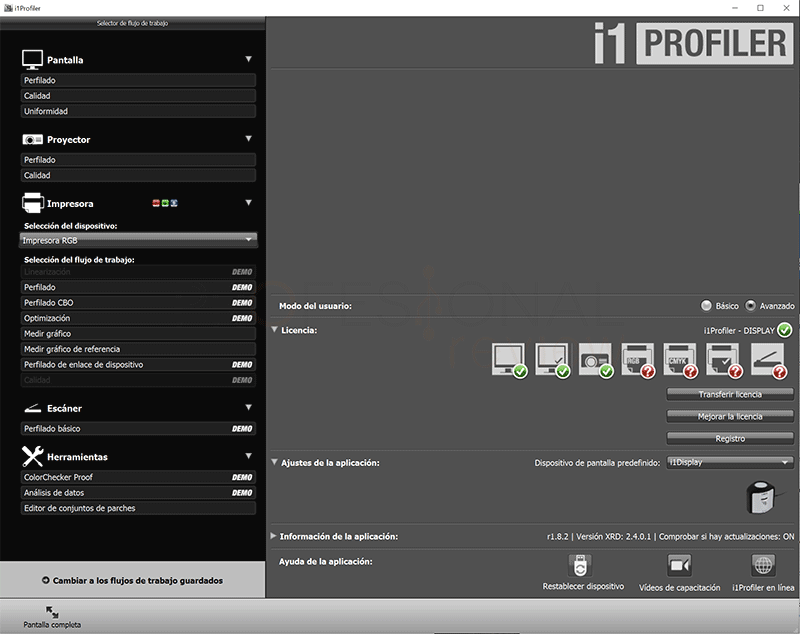This screenshot has width=800, height=634.
Task: Click the i1Profiler app icon in the title bar
Action: pyautogui.click(x=8, y=8)
